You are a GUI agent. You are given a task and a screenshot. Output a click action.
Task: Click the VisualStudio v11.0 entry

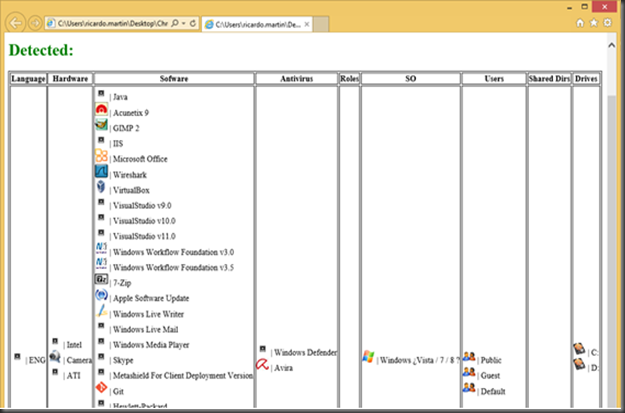pos(144,236)
